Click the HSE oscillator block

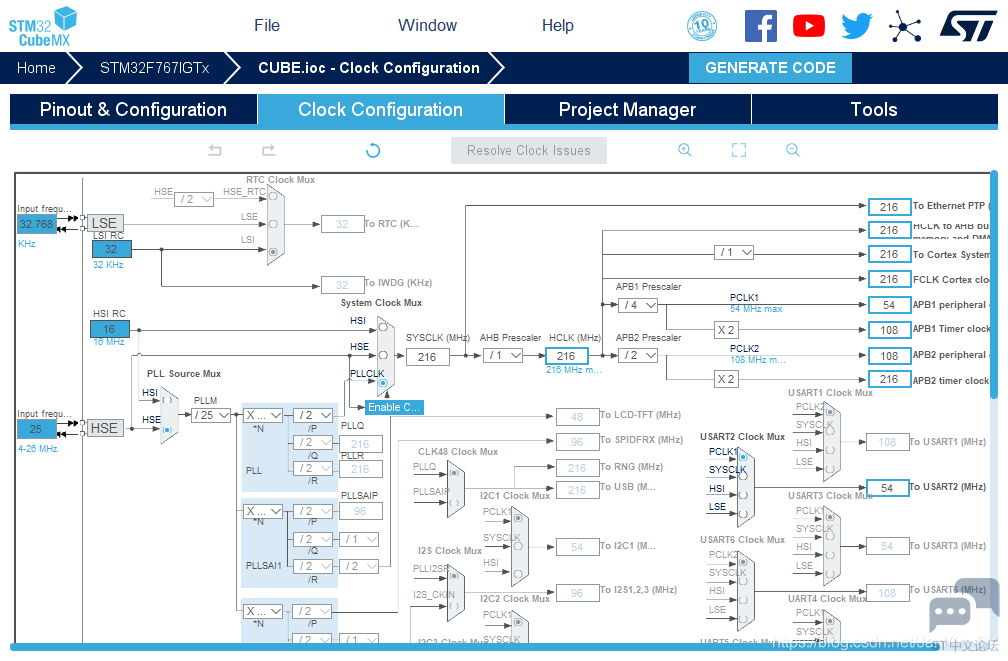(104, 428)
